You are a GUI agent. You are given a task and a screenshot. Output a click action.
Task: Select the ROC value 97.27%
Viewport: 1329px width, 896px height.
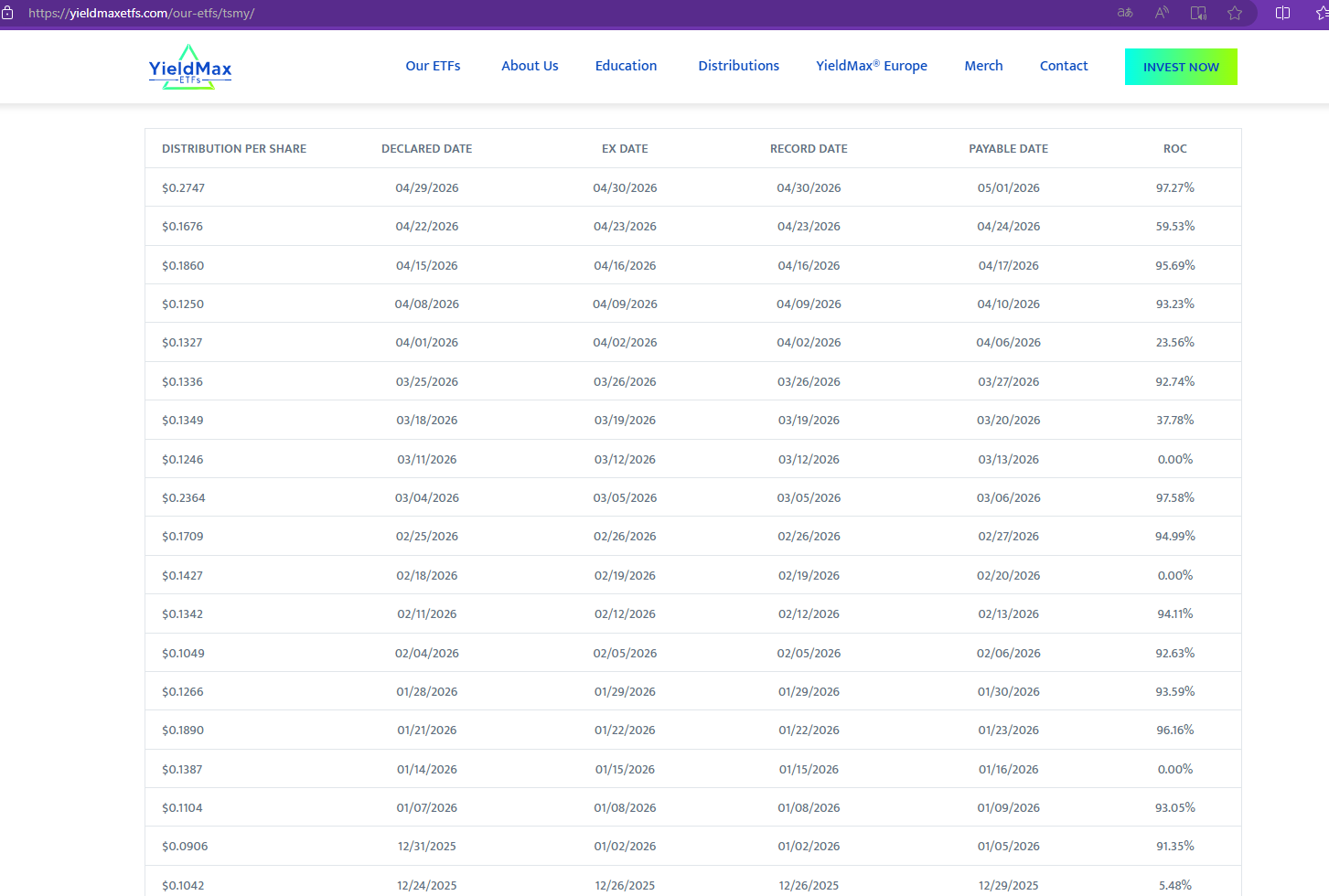point(1175,188)
